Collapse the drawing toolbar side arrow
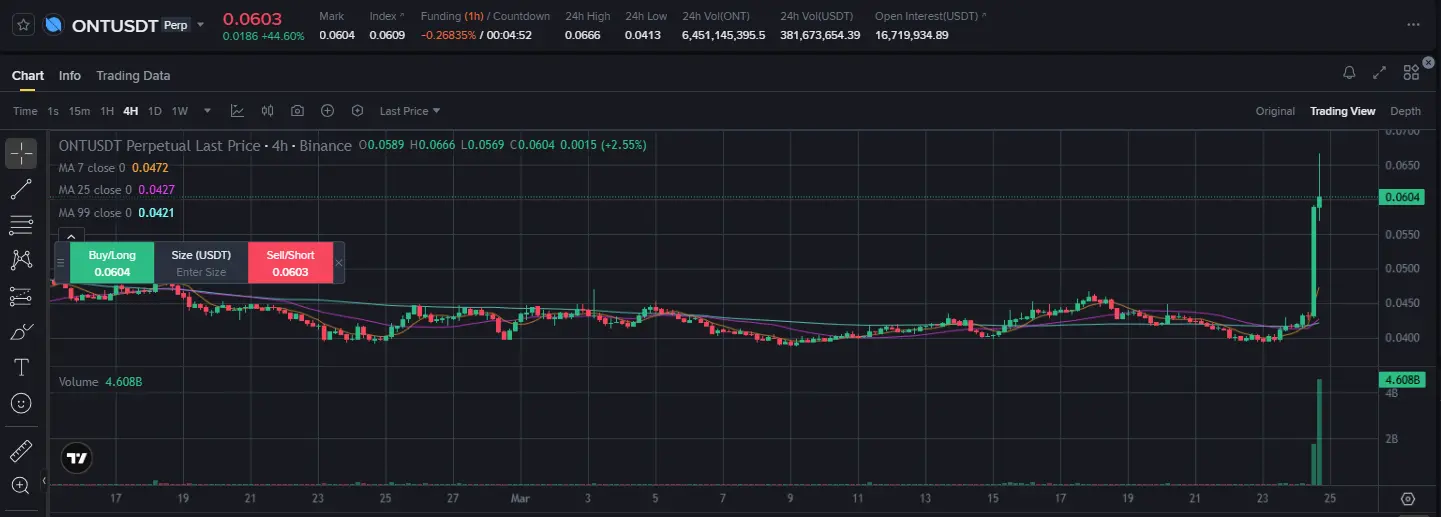Image resolution: width=1441 pixels, height=517 pixels. [x=44, y=482]
